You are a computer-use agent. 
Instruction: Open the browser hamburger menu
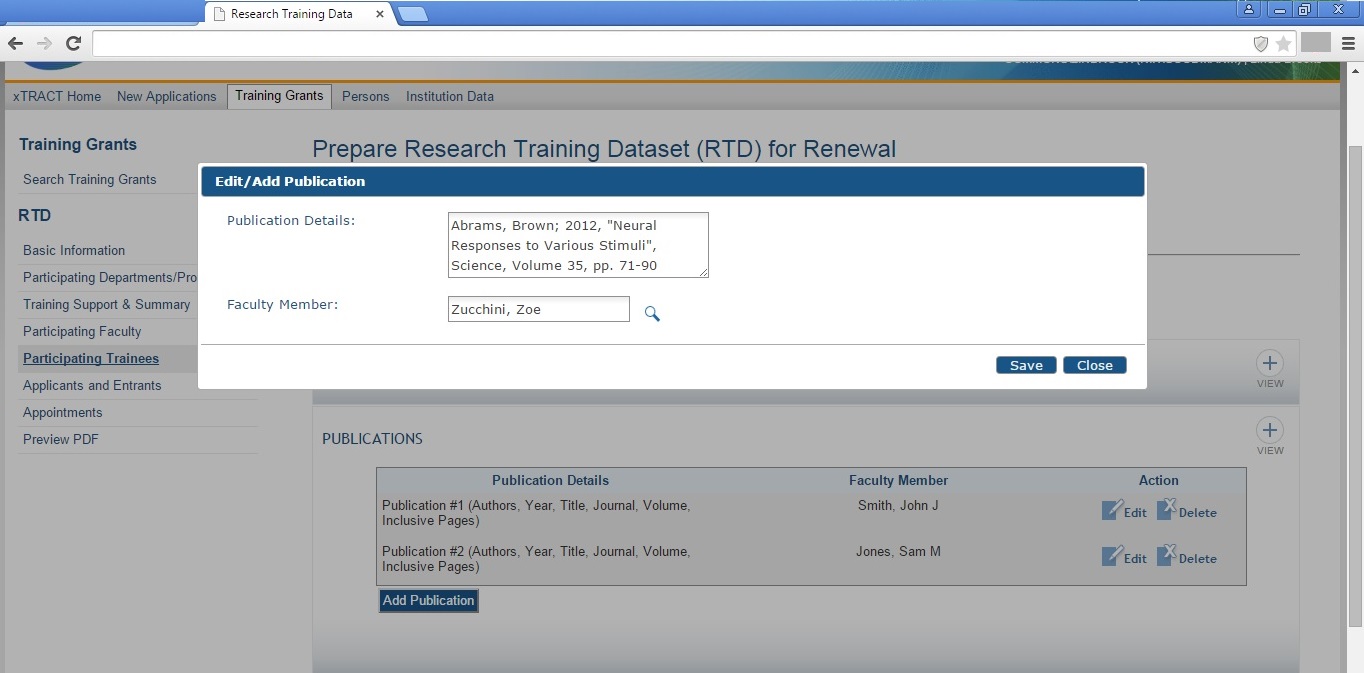(x=1349, y=43)
